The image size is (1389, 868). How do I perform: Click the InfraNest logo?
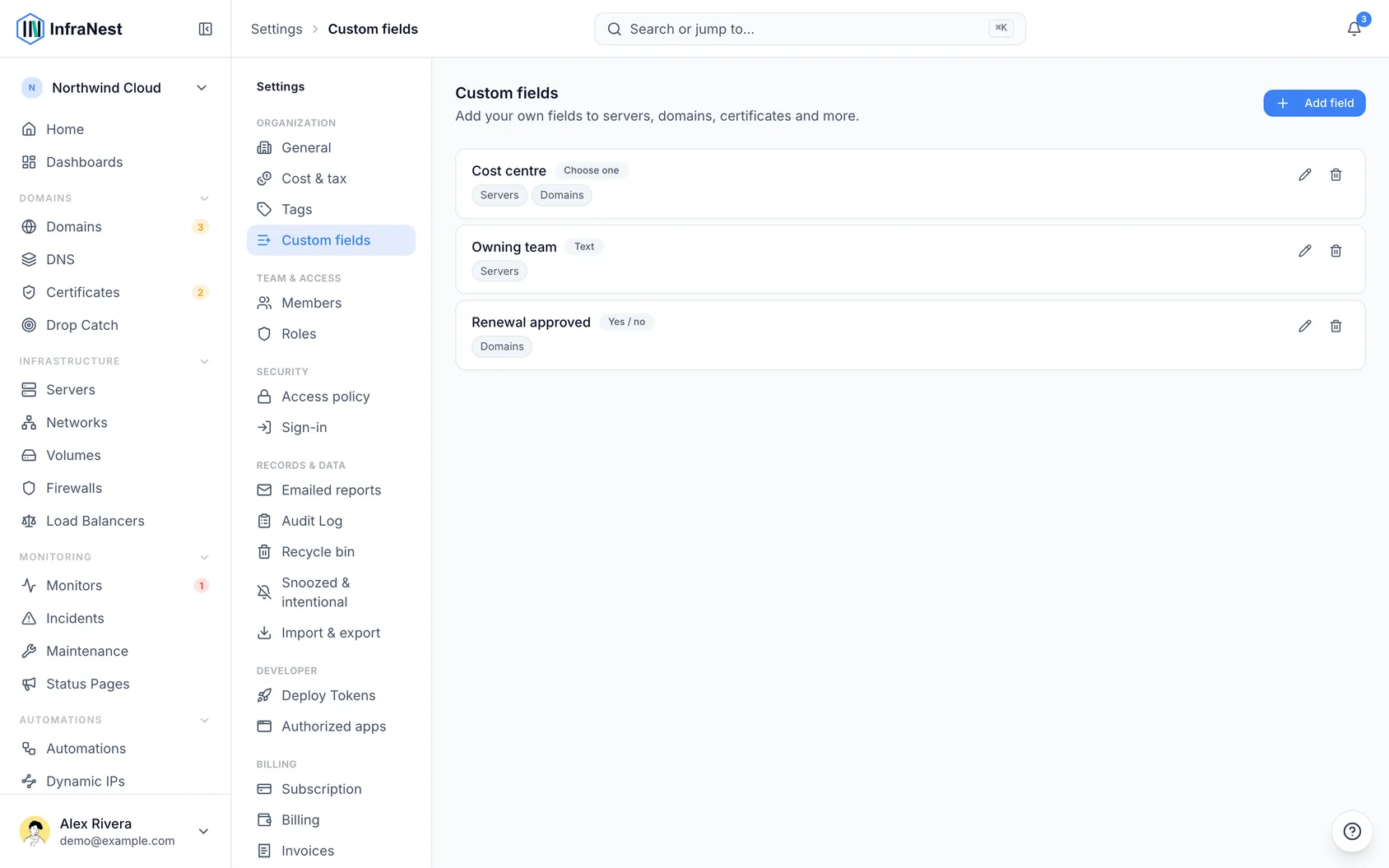(x=69, y=29)
